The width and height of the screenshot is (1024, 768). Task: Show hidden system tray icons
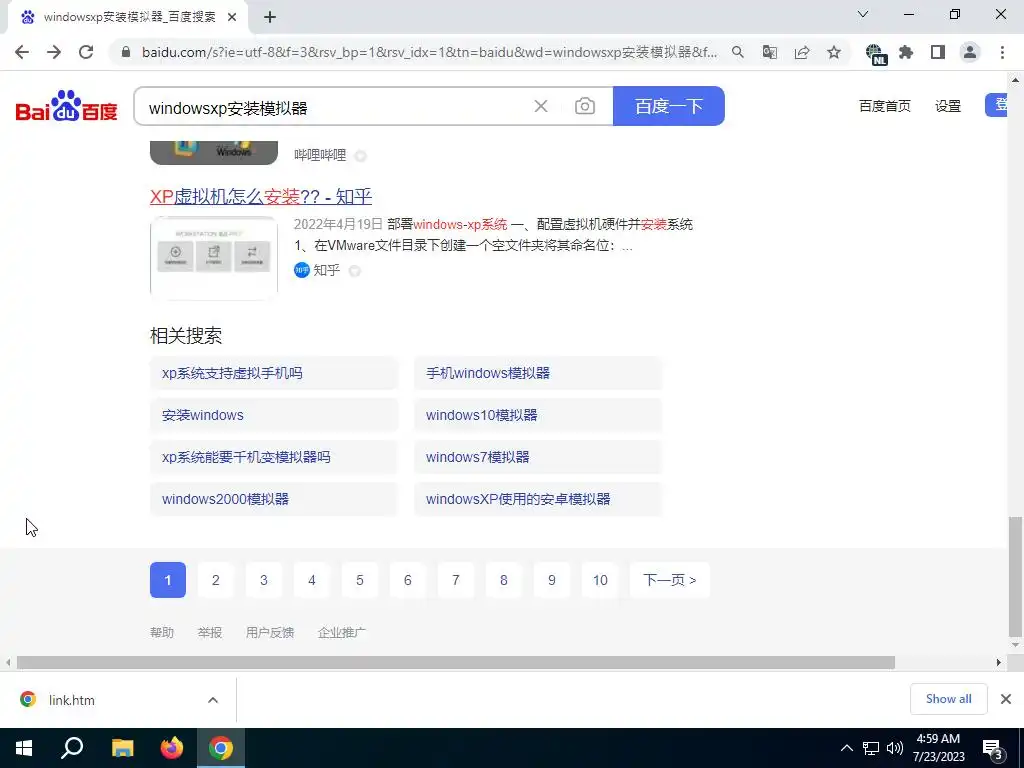[x=846, y=748]
